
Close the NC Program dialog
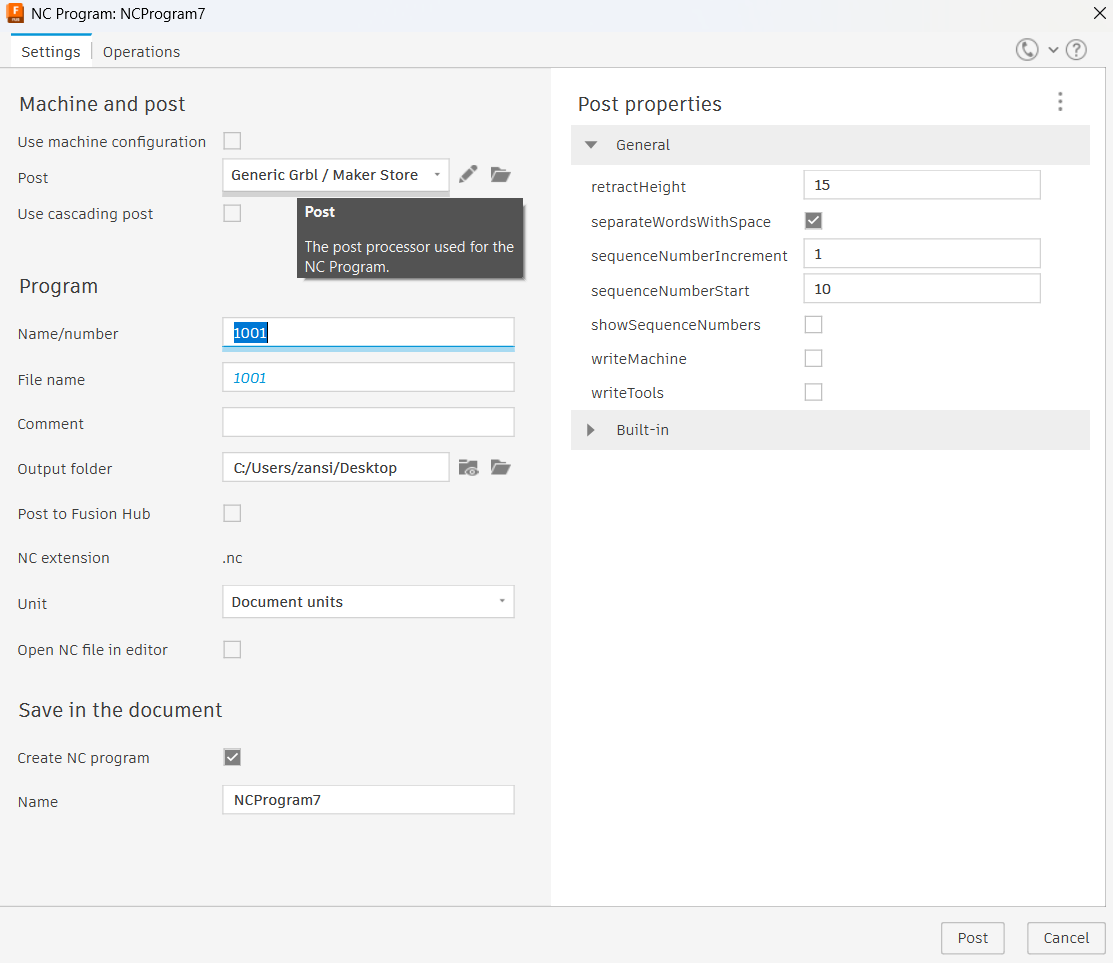[x=1100, y=13]
